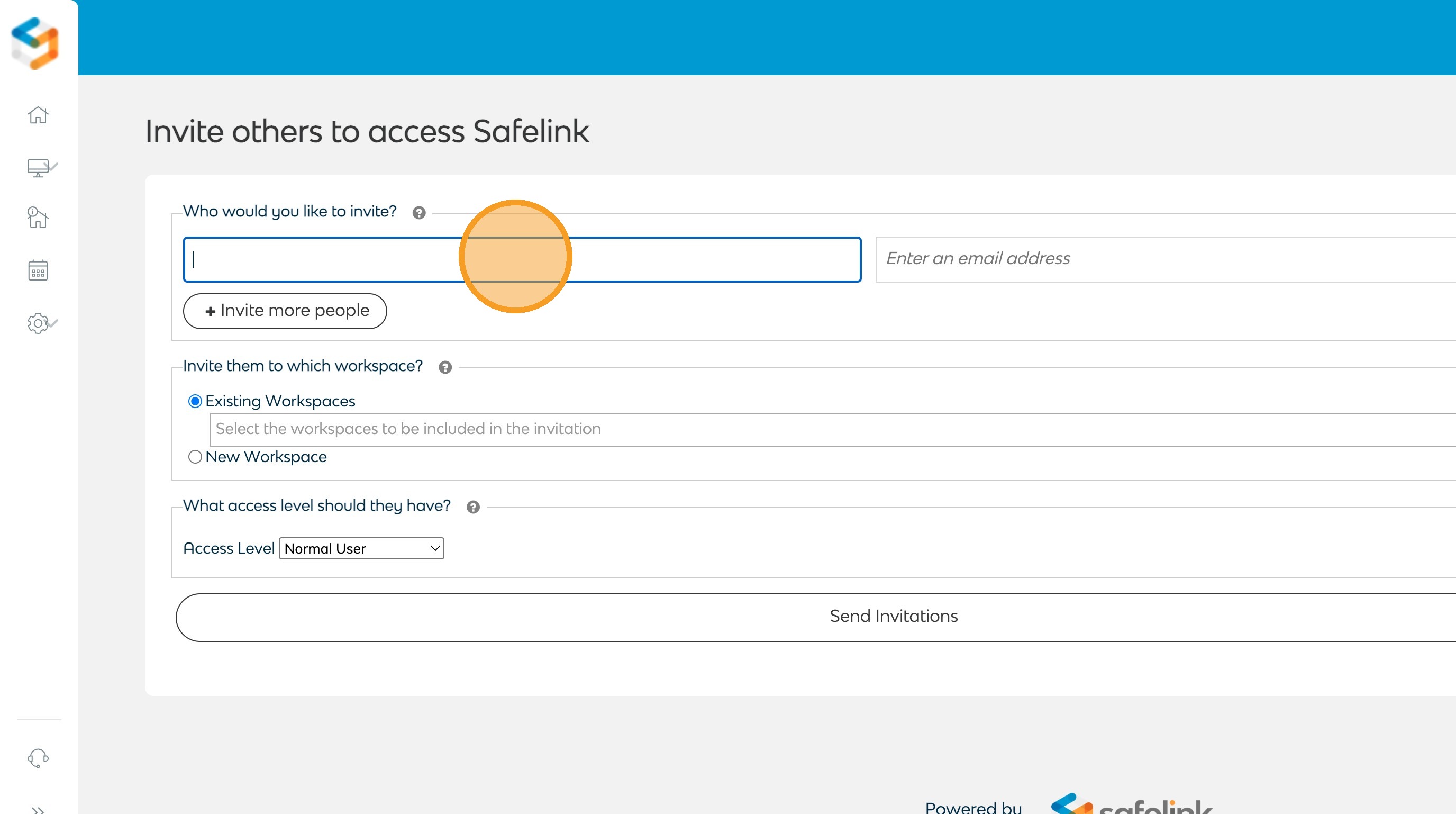Select the New Workspace radio button
This screenshot has width=1456, height=814.
point(195,457)
